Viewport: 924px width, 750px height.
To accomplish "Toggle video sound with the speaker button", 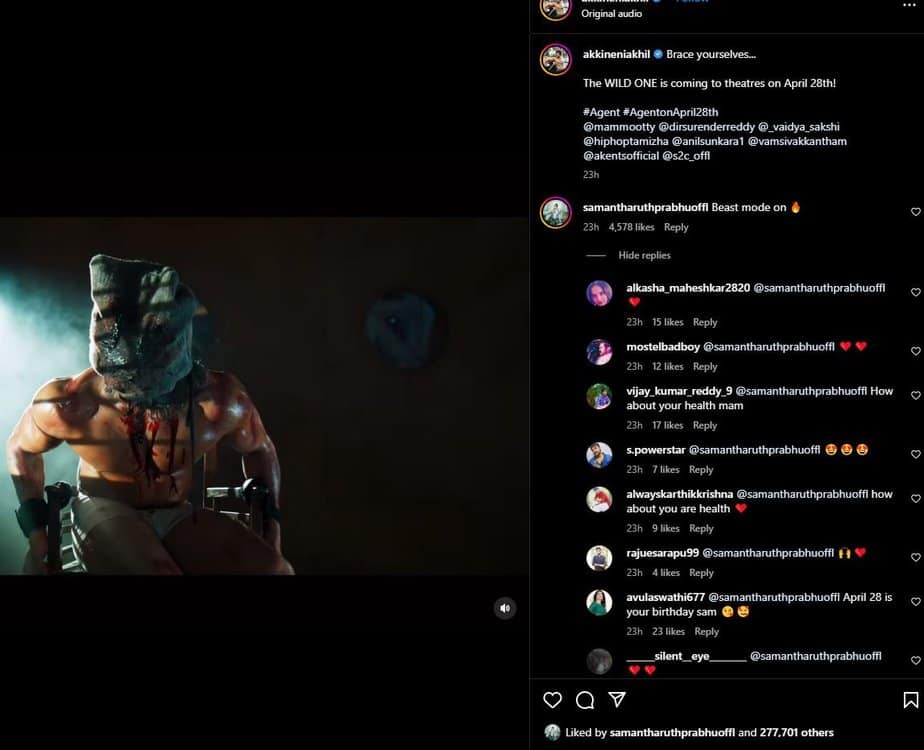I will point(505,608).
